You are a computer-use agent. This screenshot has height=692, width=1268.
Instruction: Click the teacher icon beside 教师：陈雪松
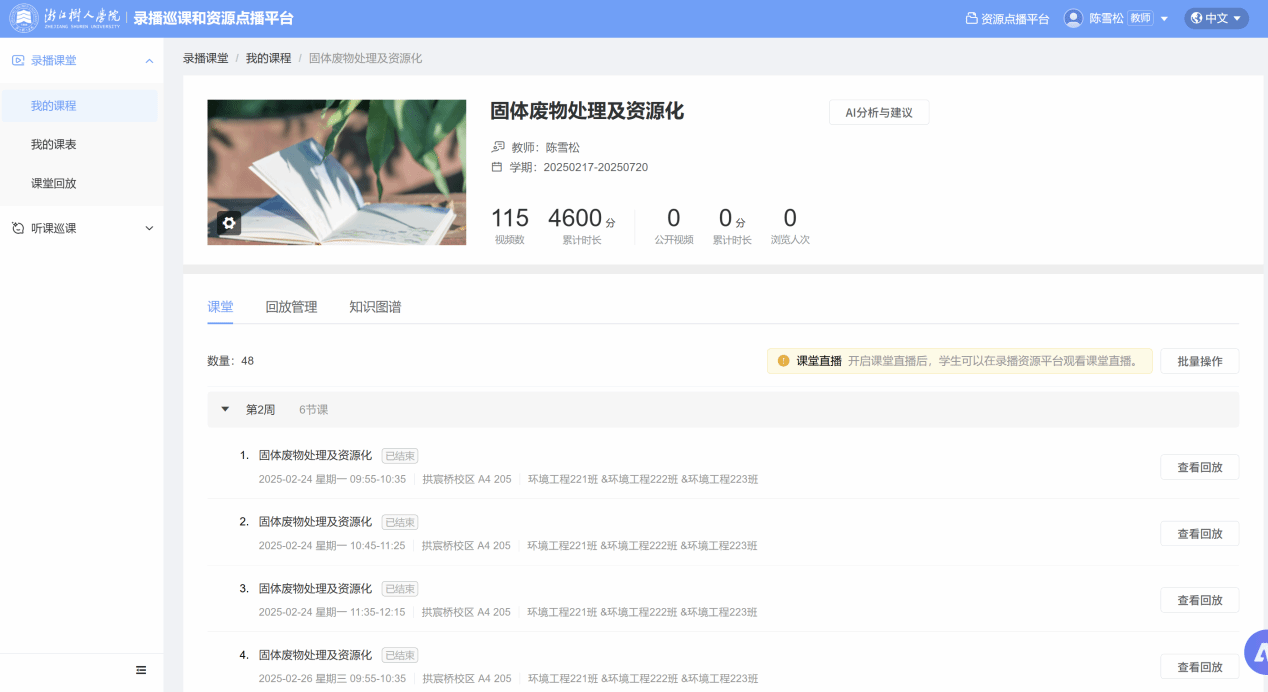(497, 147)
